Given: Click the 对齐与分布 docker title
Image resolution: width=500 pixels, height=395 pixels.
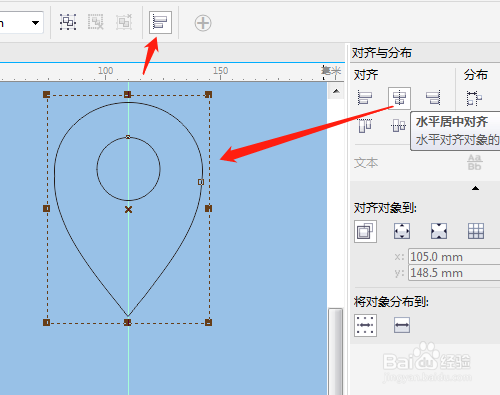Looking at the screenshot, I should point(382,53).
